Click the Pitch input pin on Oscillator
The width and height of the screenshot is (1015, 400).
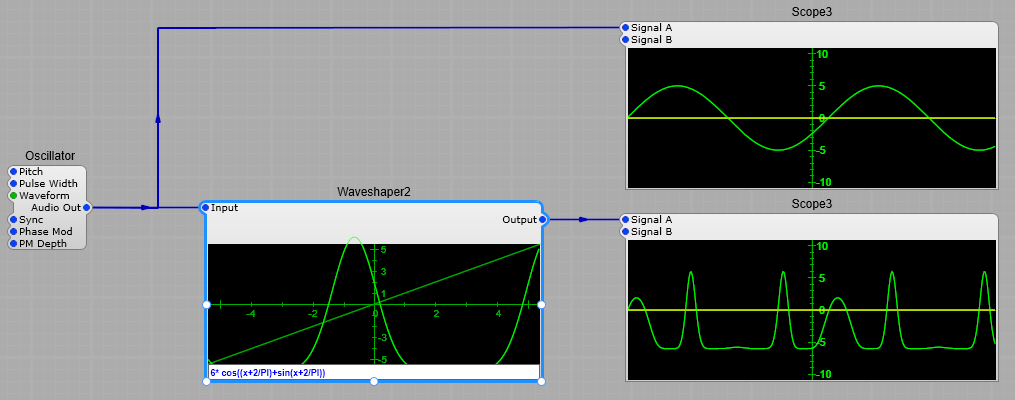click(13, 172)
